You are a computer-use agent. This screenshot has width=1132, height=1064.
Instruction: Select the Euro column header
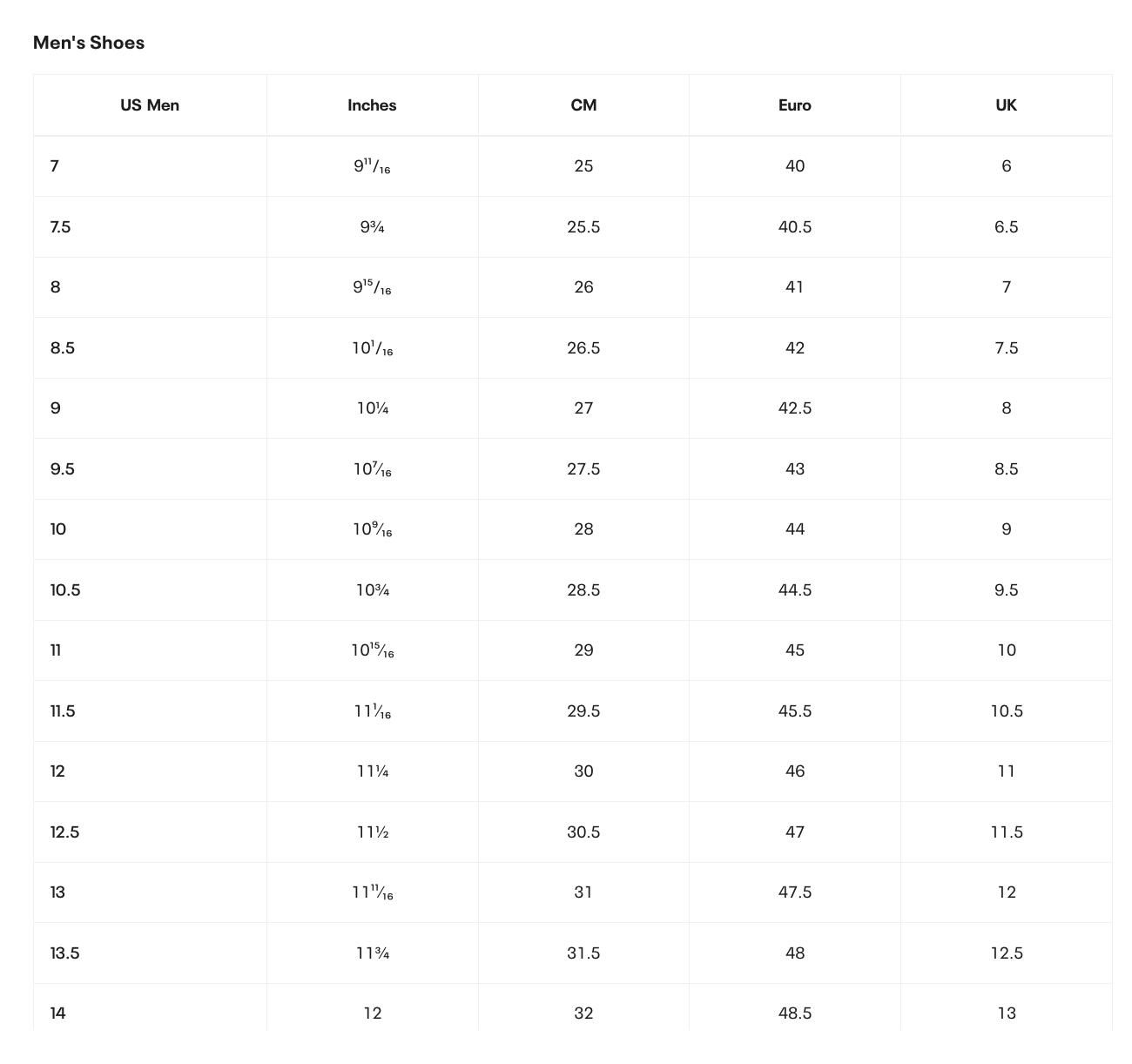pos(794,105)
